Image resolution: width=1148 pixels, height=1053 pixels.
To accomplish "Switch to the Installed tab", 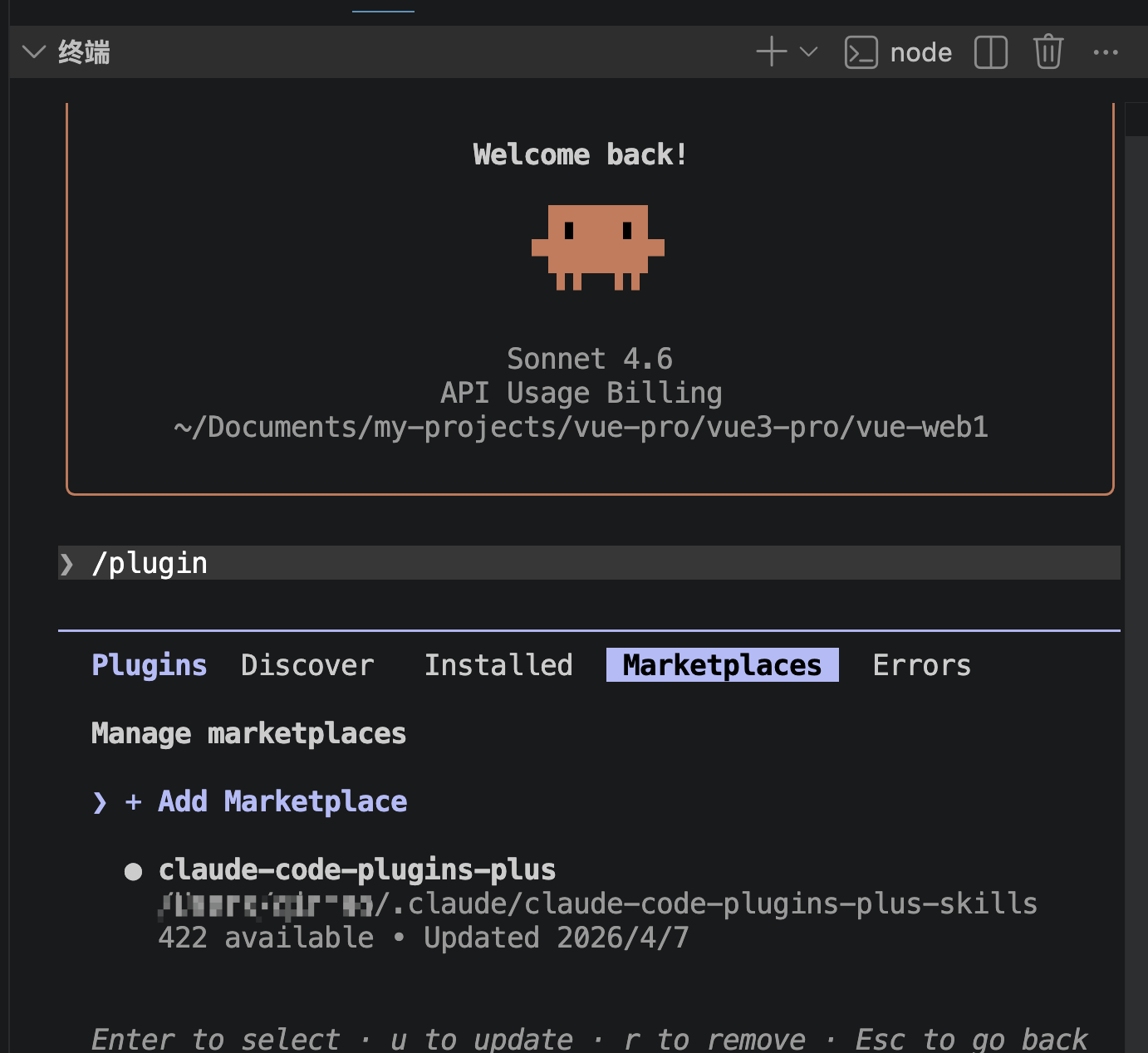I will (498, 665).
